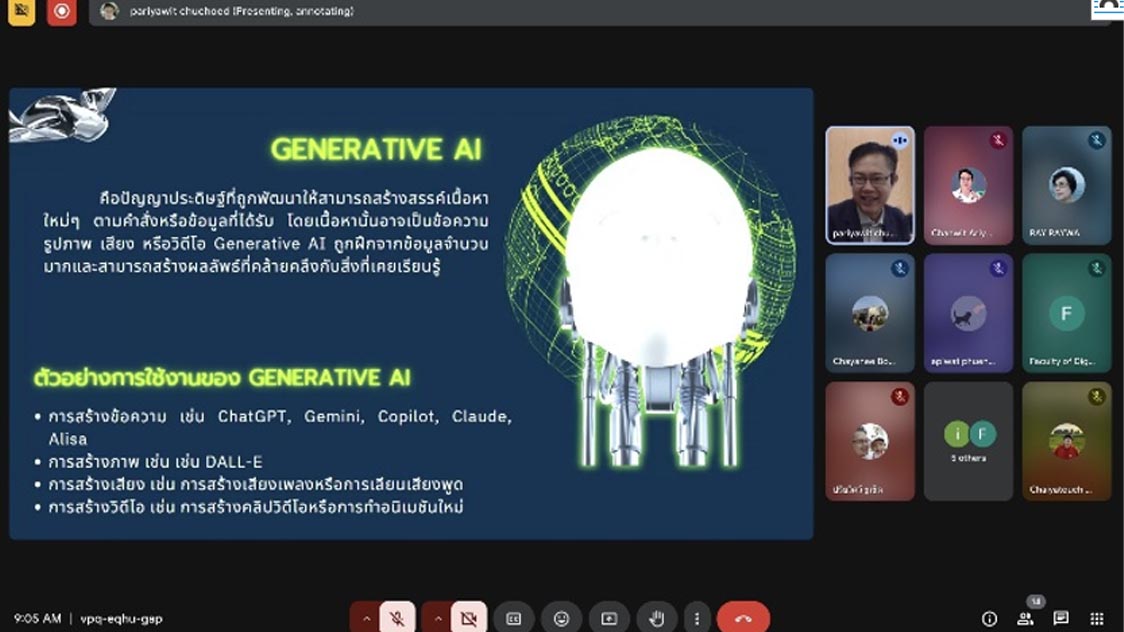
Task: Leave the call with red hang-up button
Action: pyautogui.click(x=743, y=618)
